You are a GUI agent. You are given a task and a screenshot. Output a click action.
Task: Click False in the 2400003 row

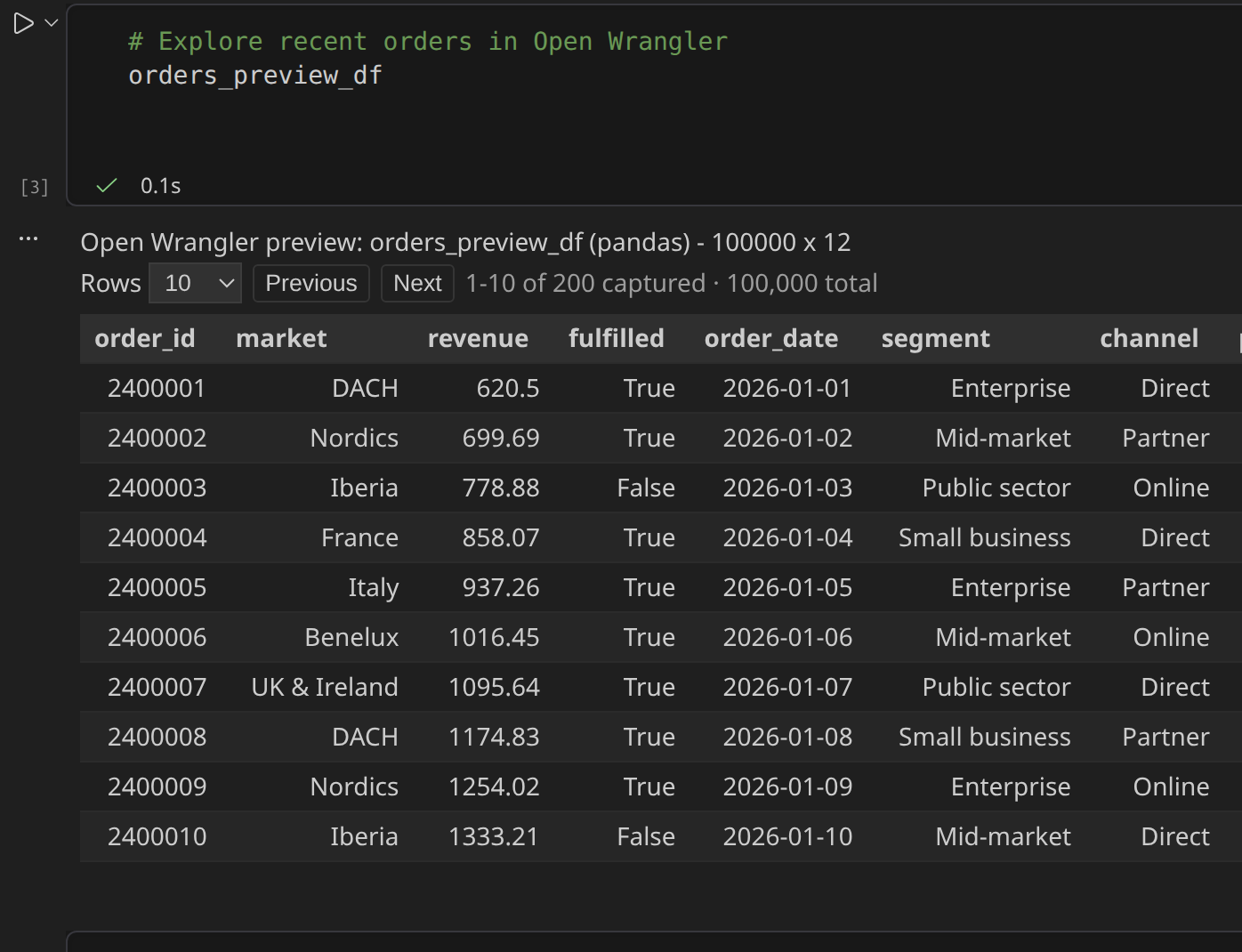(x=646, y=488)
